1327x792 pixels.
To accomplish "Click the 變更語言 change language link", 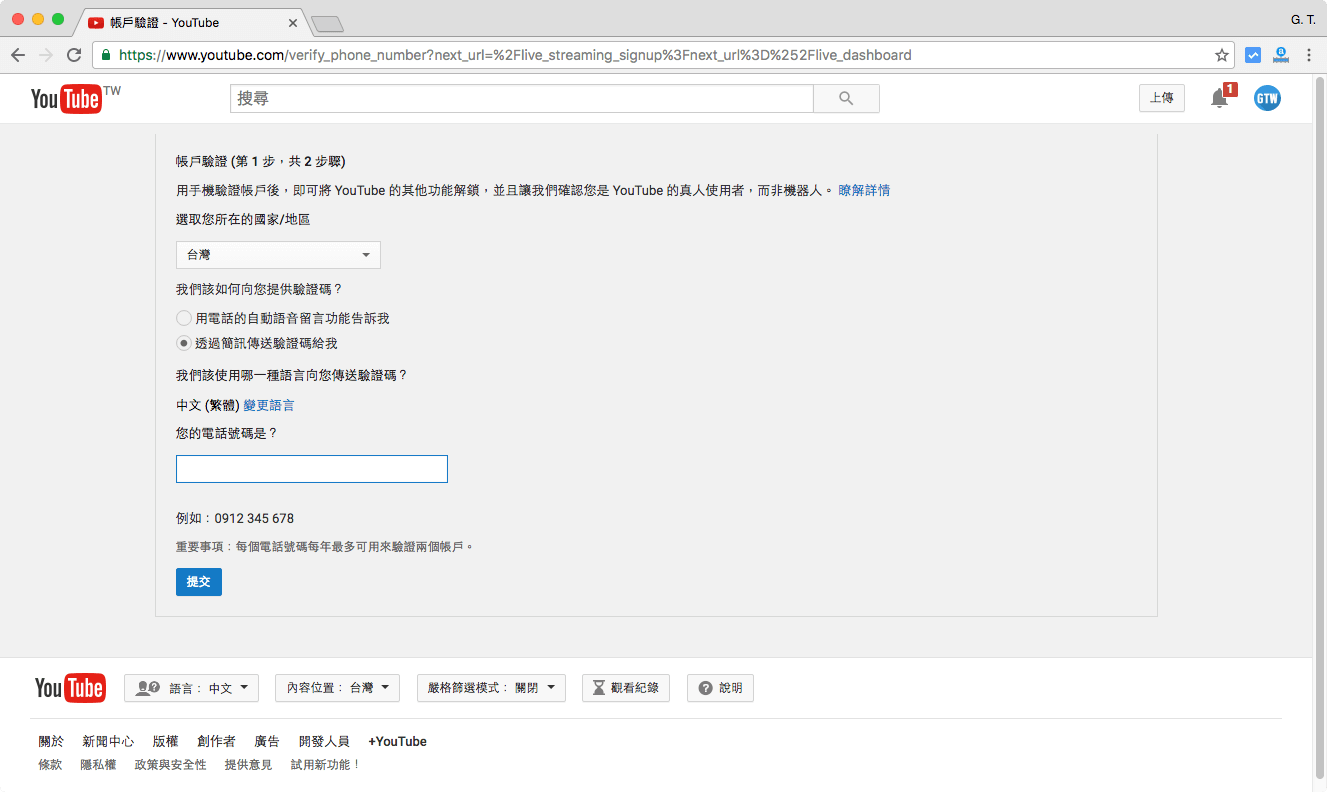I will click(268, 405).
